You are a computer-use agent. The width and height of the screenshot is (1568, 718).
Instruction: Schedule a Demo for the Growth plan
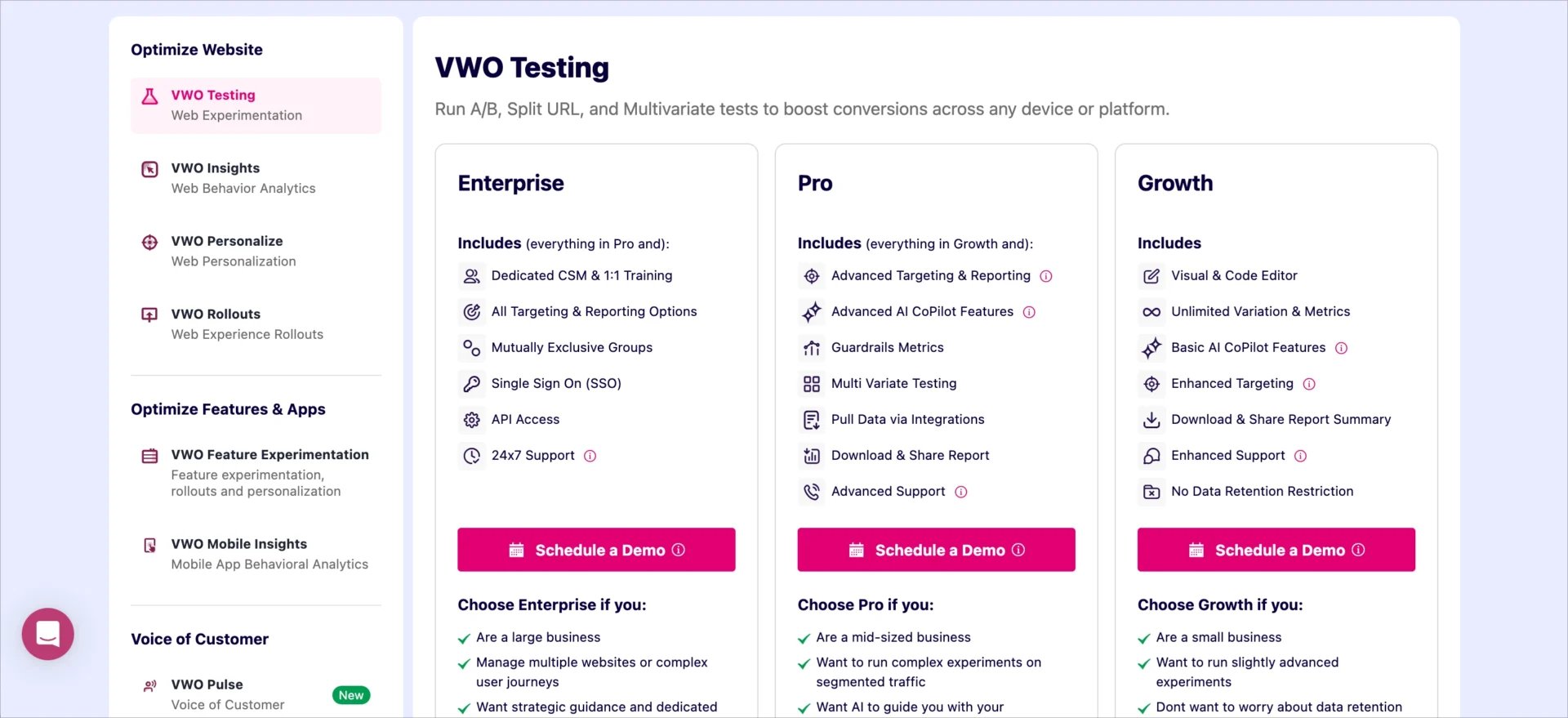(x=1276, y=550)
